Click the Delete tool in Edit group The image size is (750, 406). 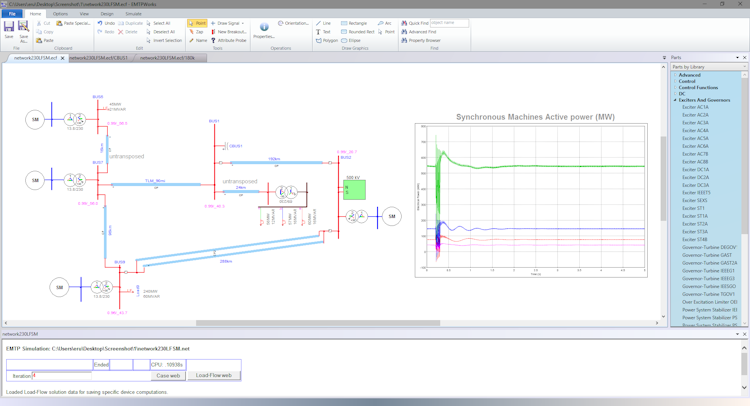point(128,32)
